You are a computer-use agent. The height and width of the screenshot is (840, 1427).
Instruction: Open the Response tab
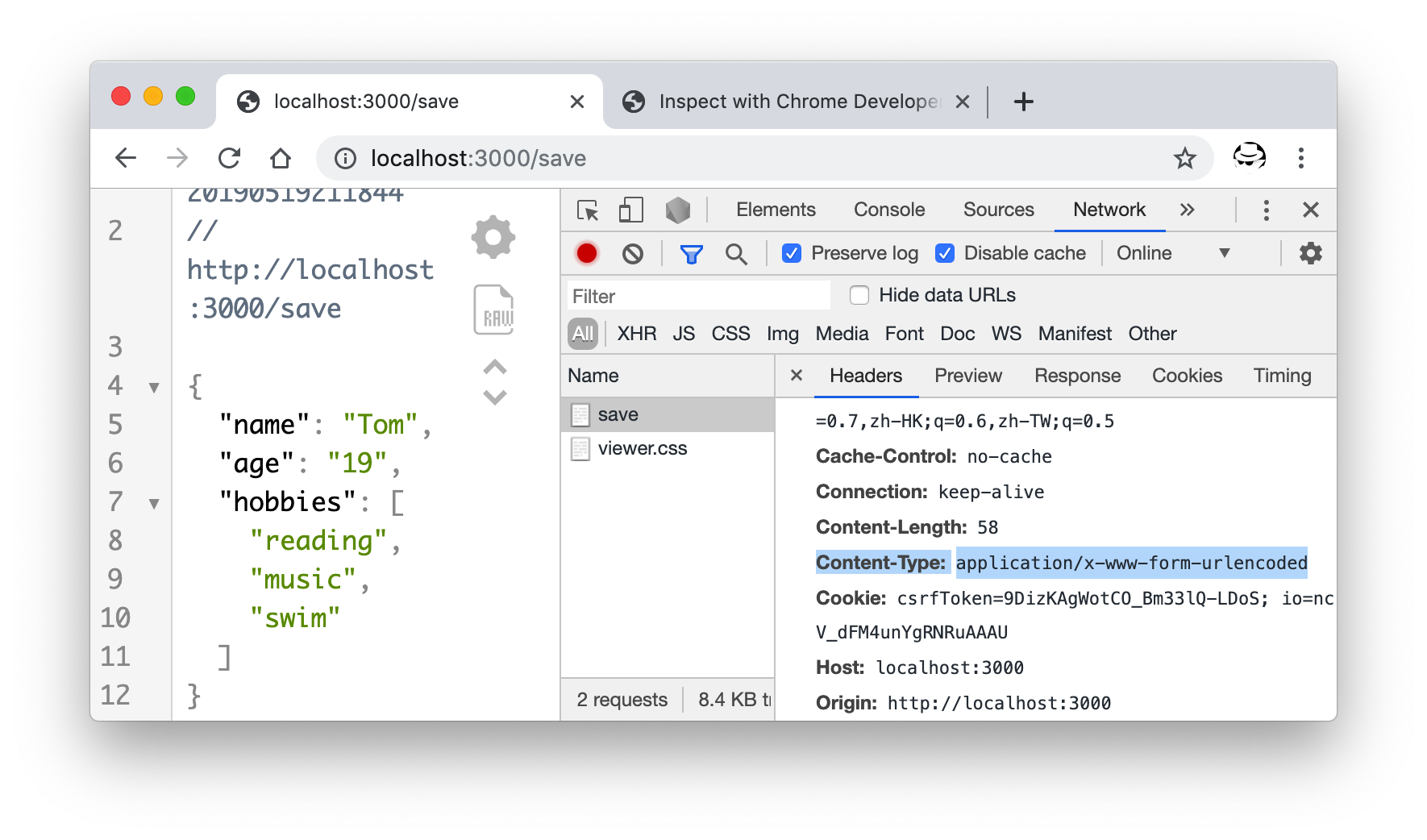click(1077, 376)
